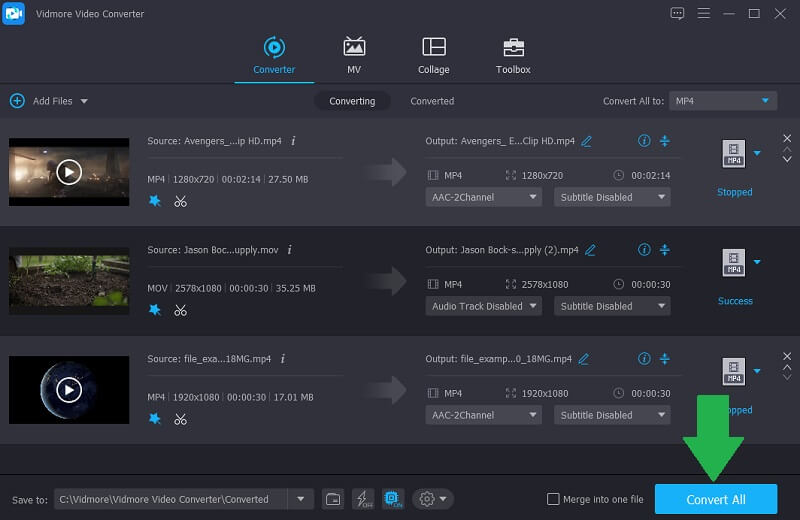Click the Convert All button

pos(716,499)
